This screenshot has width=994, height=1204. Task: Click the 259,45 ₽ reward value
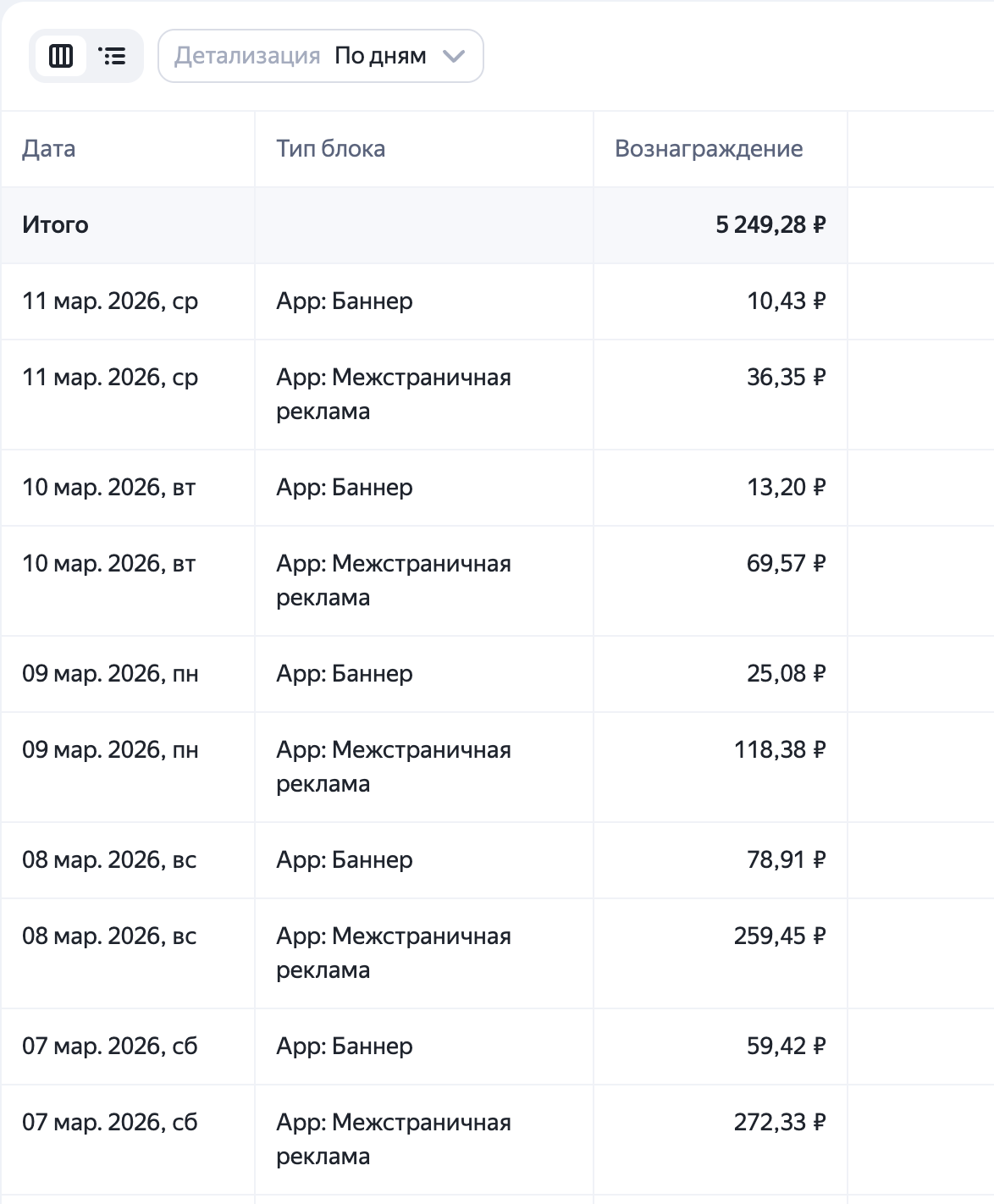[780, 936]
